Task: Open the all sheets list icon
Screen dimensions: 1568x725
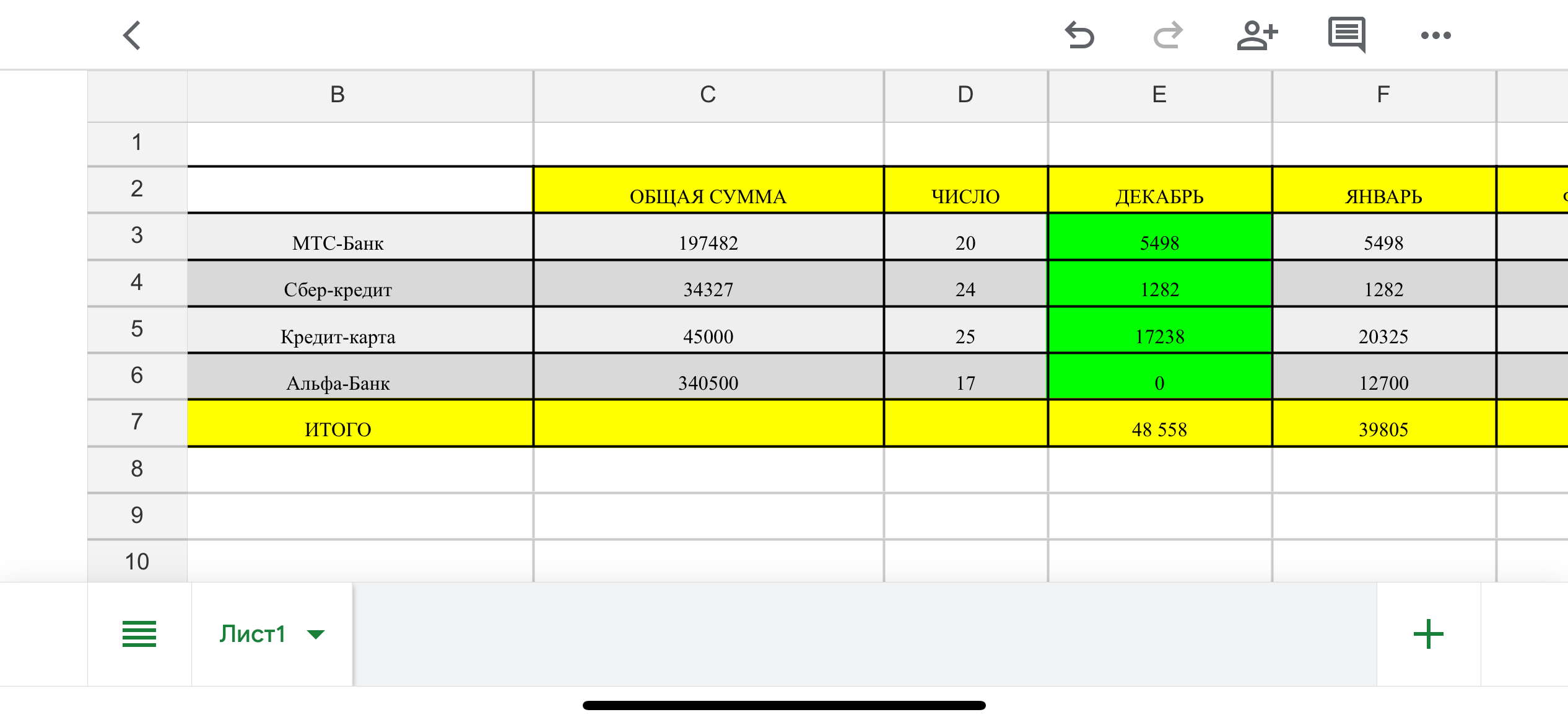Action: 139,634
